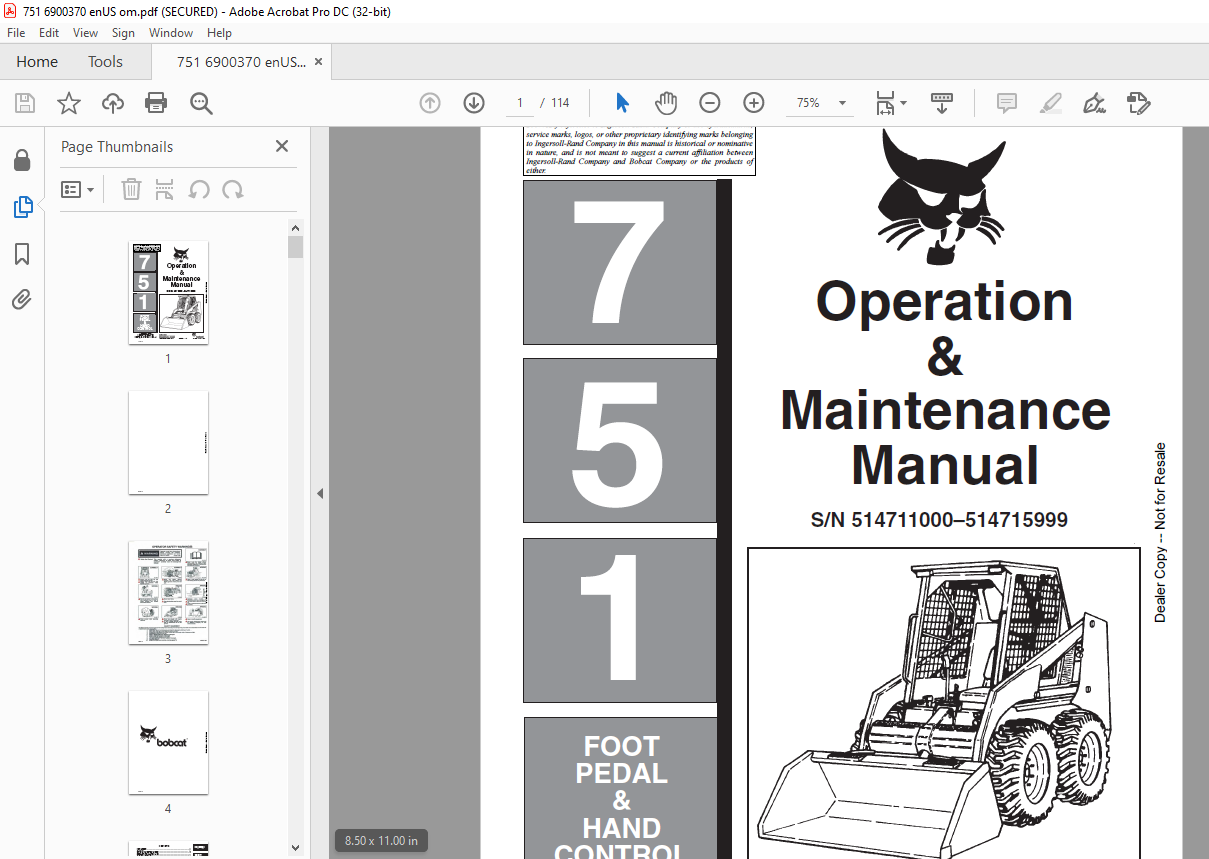Open the Edit menu
The height and width of the screenshot is (859, 1209).
49,33
